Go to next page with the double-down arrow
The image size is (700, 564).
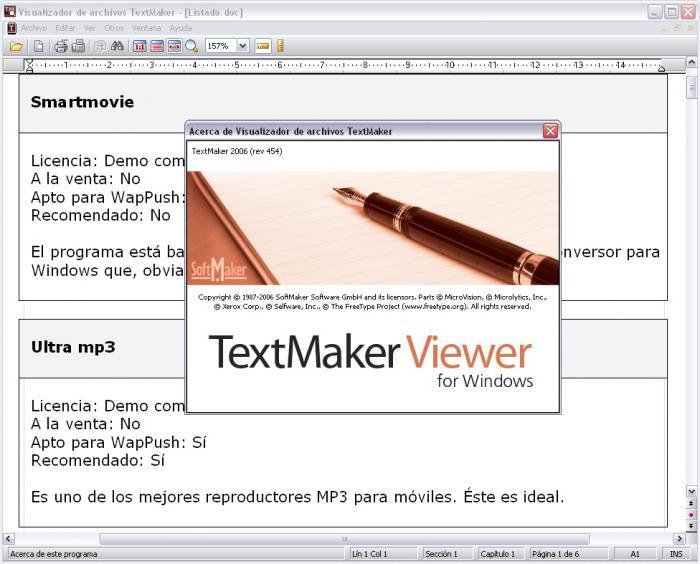tap(692, 526)
